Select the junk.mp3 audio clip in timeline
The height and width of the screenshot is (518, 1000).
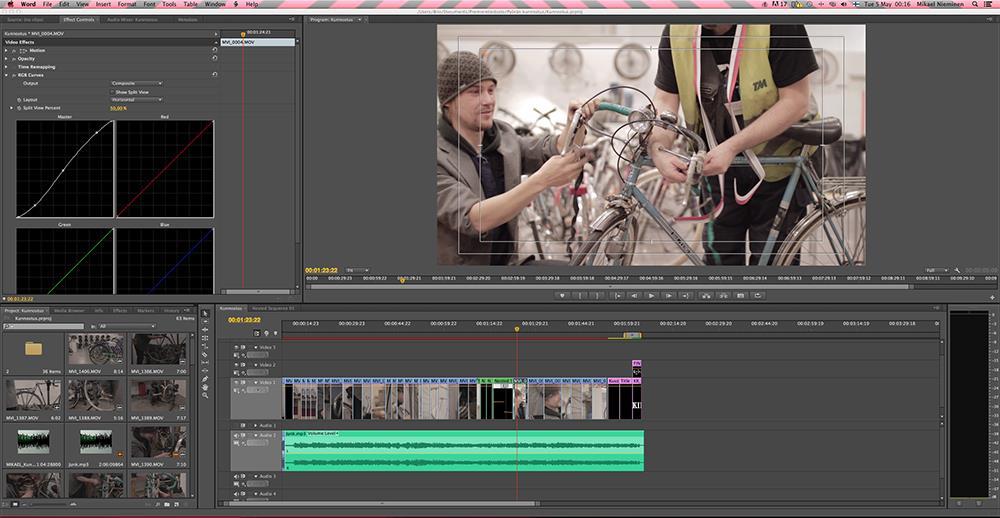click(x=463, y=451)
